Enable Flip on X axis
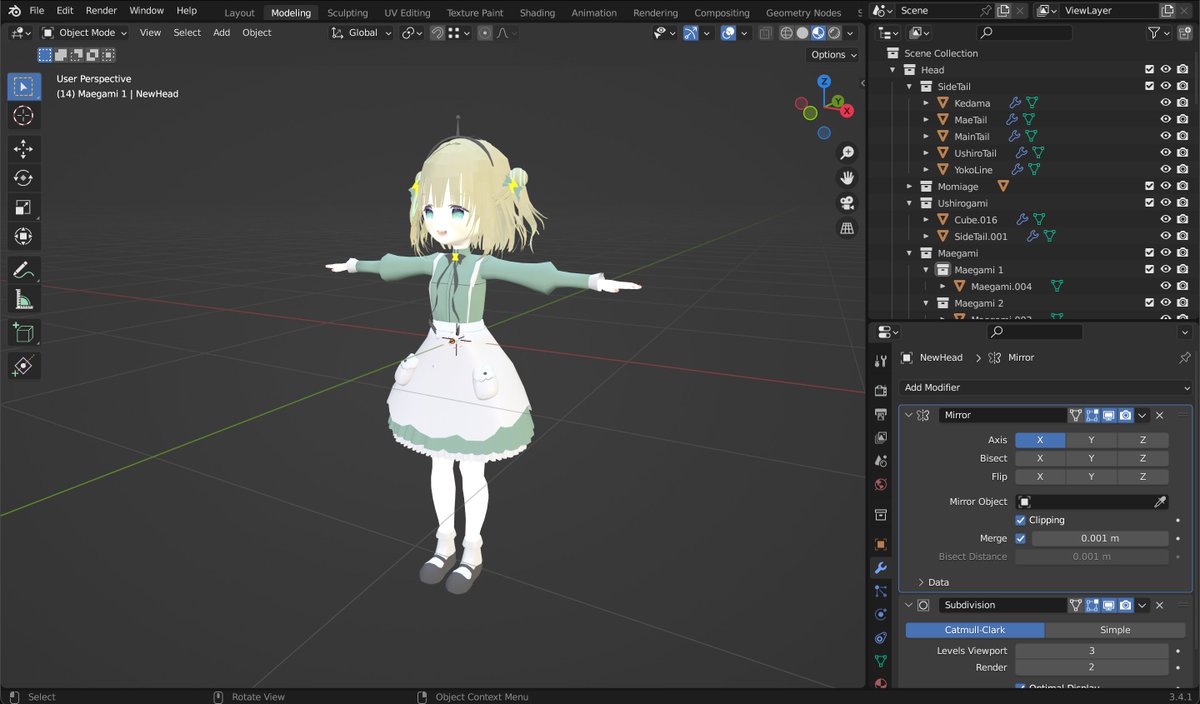 pyautogui.click(x=1040, y=477)
